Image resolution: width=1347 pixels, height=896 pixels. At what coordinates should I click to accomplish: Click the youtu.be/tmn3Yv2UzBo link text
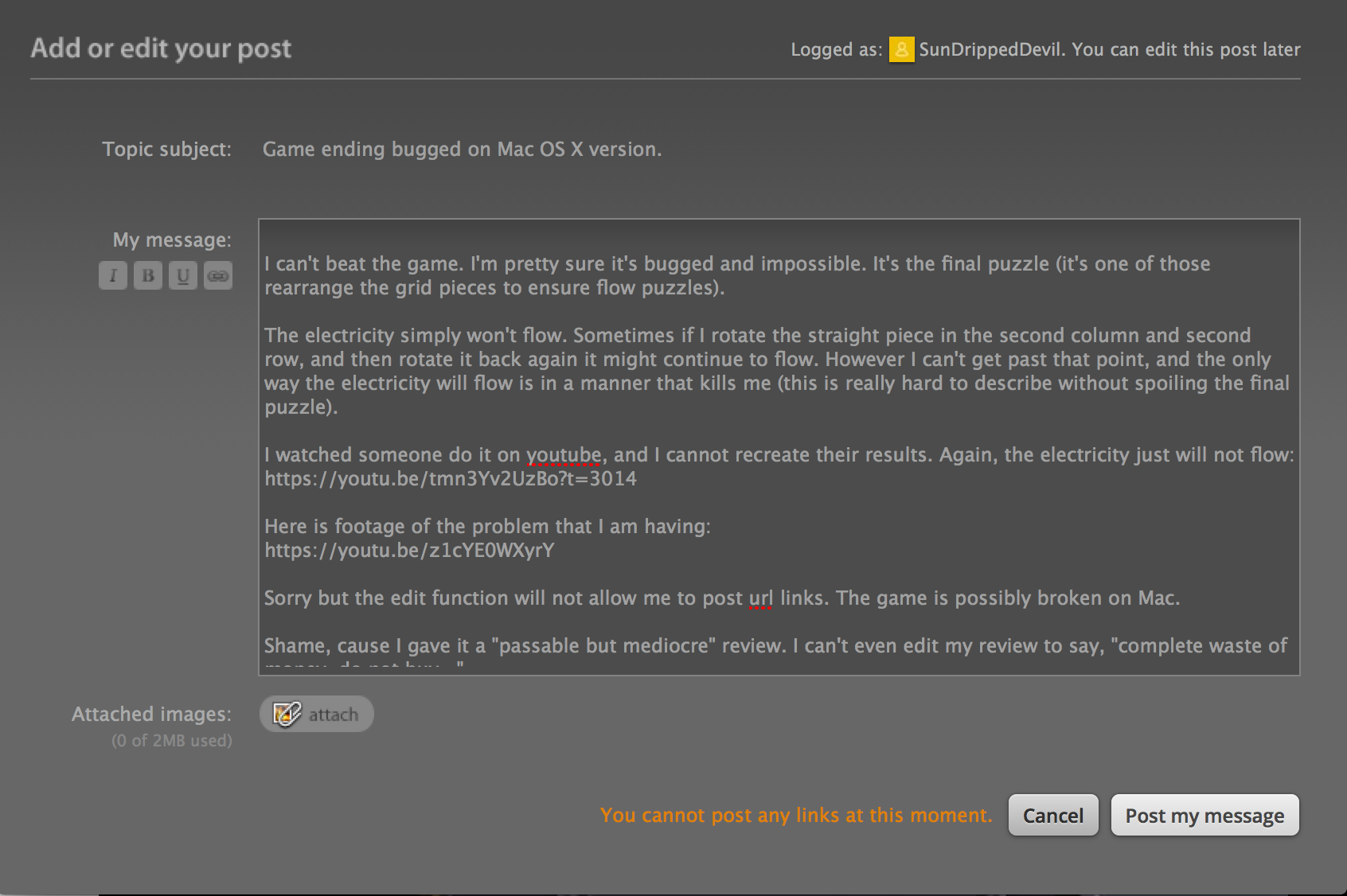(451, 479)
